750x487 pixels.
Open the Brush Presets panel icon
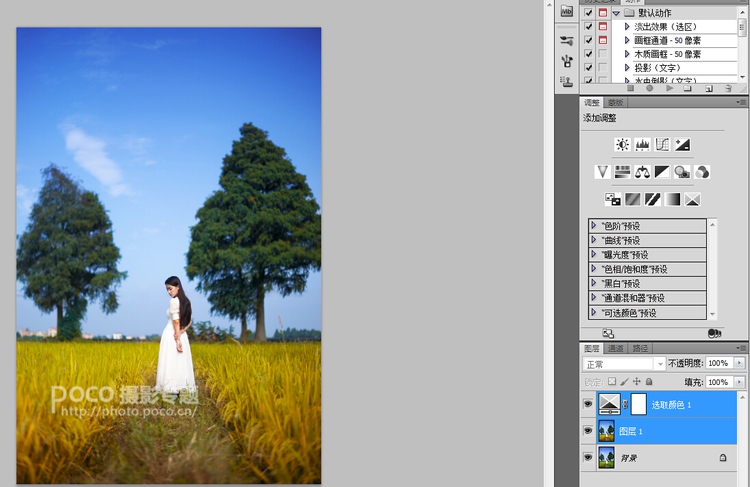567,41
